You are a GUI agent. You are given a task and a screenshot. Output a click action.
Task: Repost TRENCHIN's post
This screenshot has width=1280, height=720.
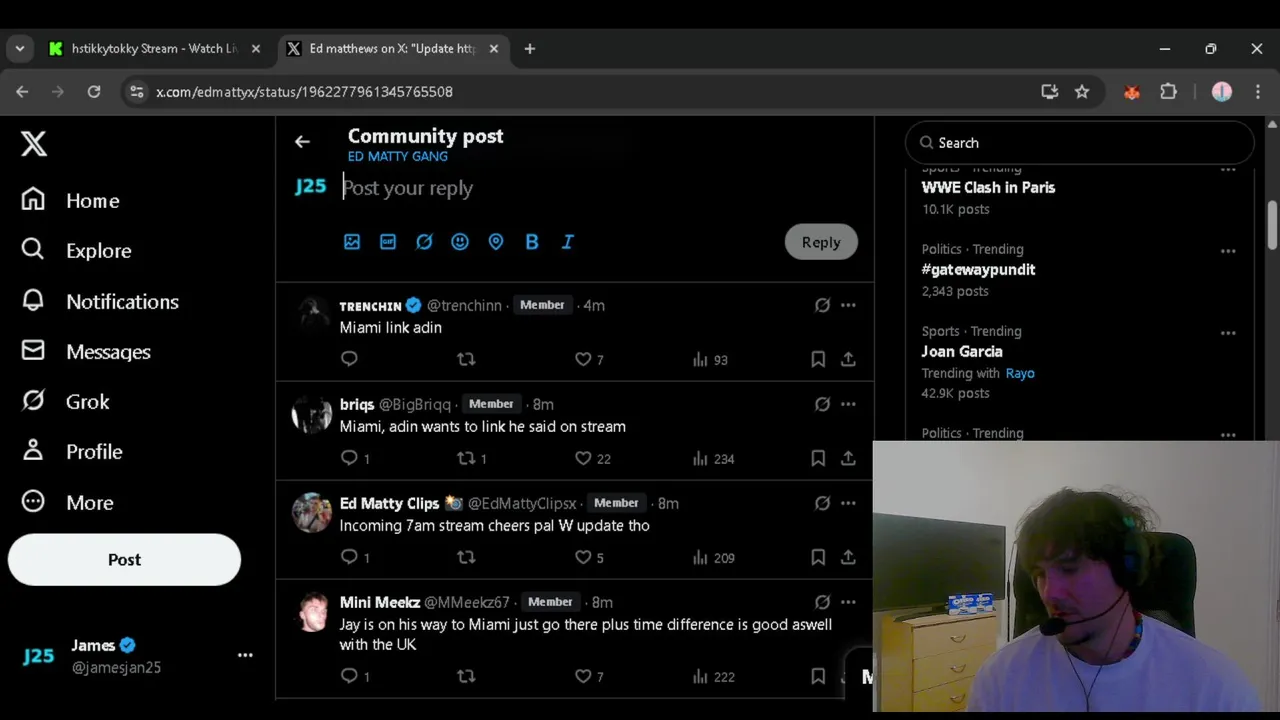(x=466, y=359)
